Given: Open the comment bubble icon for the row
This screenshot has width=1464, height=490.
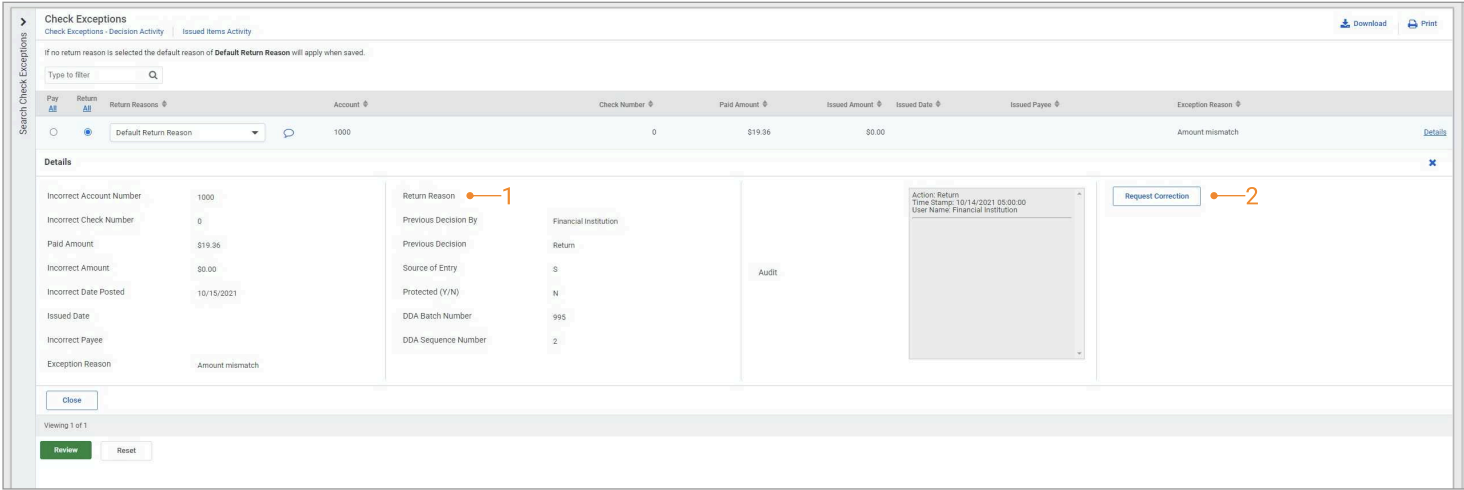Looking at the screenshot, I should tap(288, 132).
